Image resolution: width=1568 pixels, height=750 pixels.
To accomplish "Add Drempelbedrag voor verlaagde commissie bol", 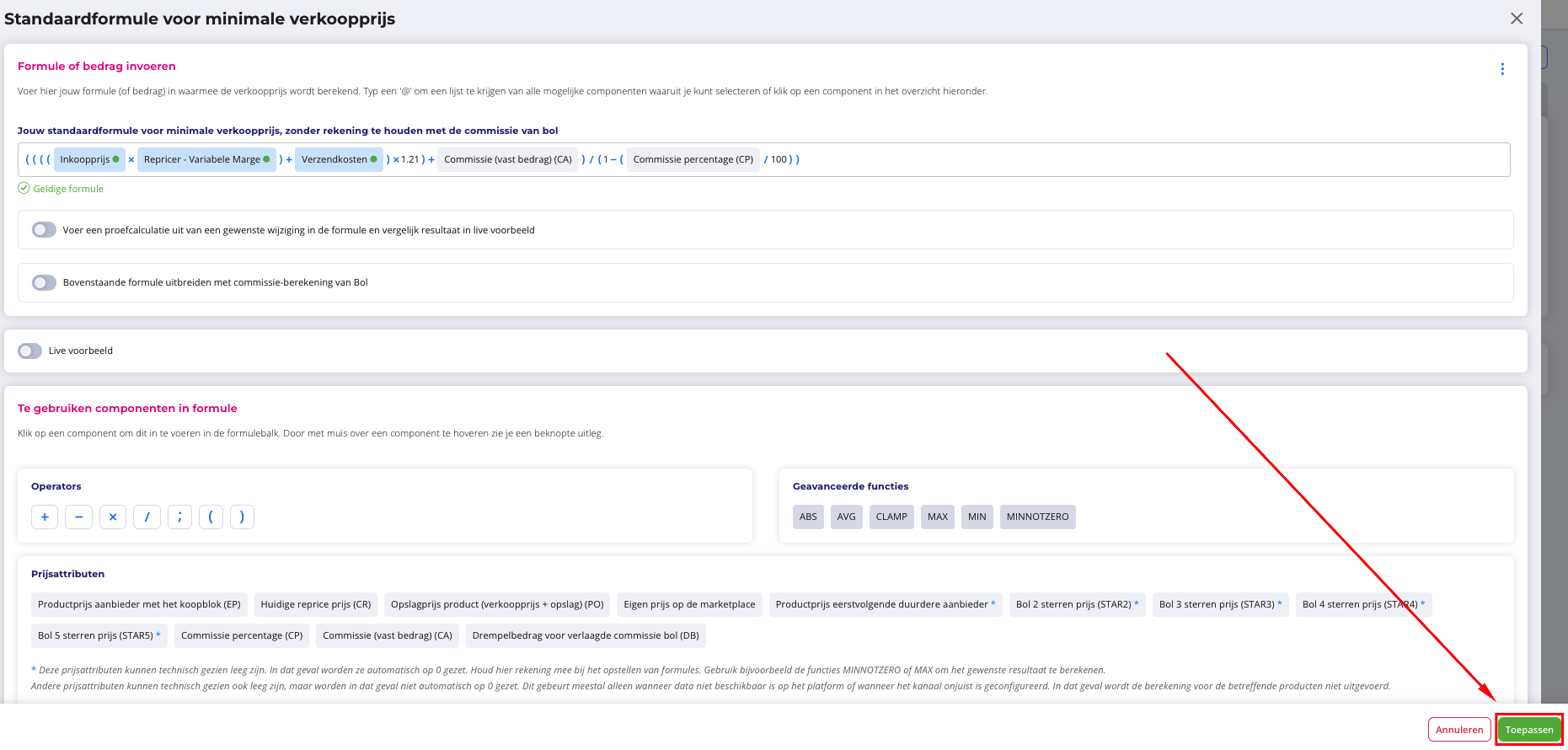I will (586, 635).
